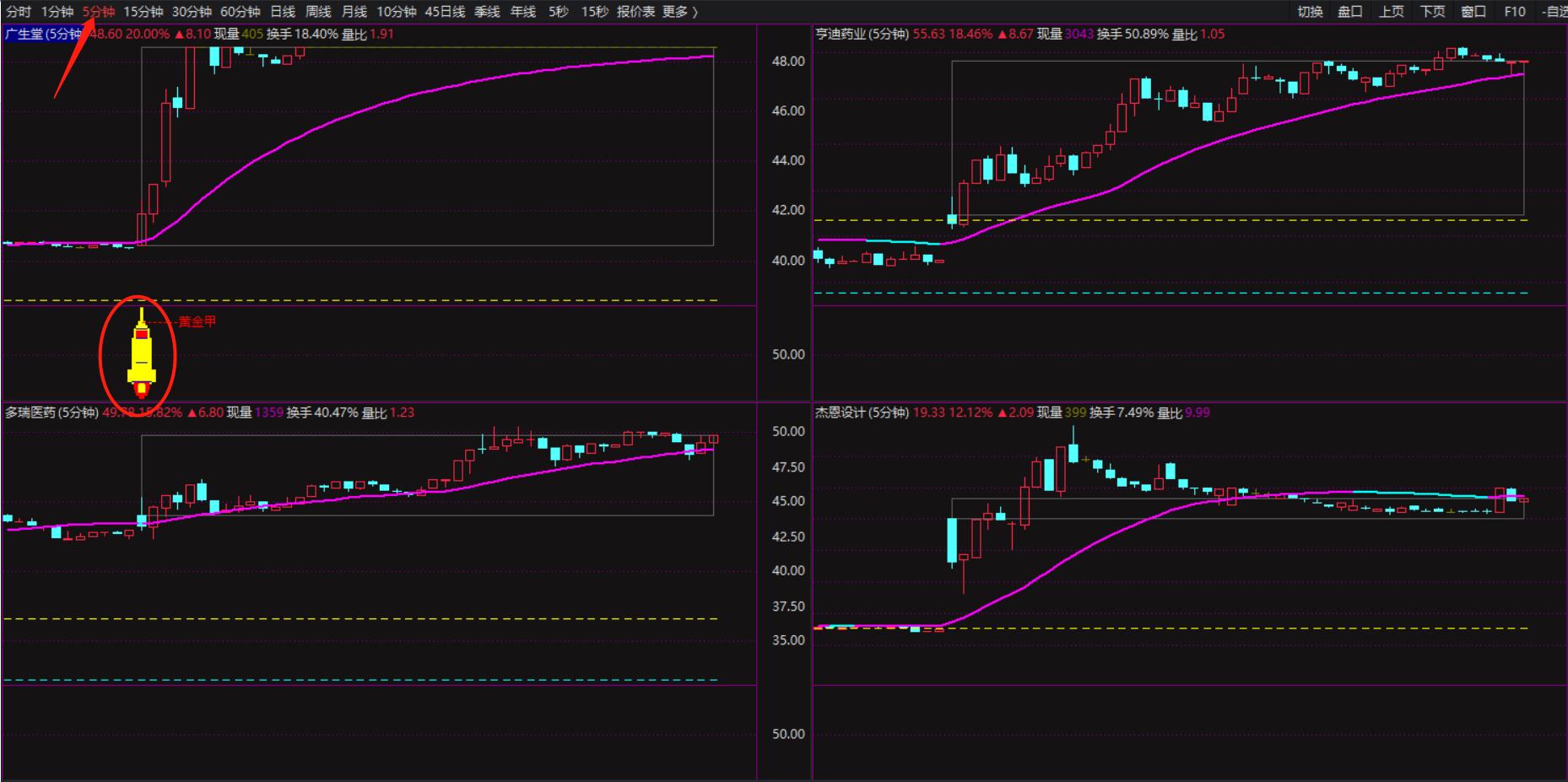Image resolution: width=1568 pixels, height=782 pixels.
Task: Click 多瑞医药 volume ratio 1.23
Action: pos(402,413)
